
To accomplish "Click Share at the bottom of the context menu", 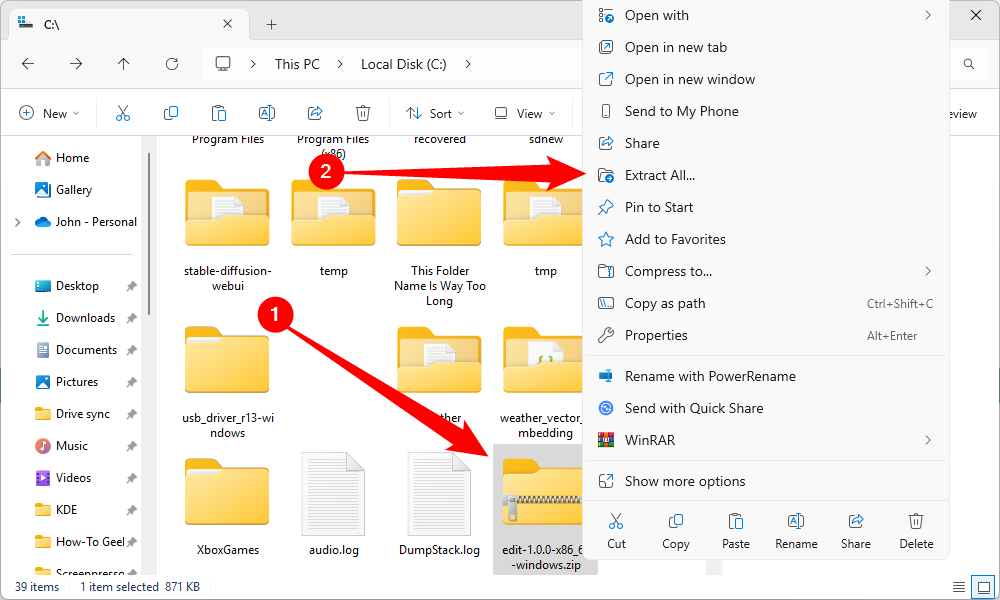I will (856, 530).
